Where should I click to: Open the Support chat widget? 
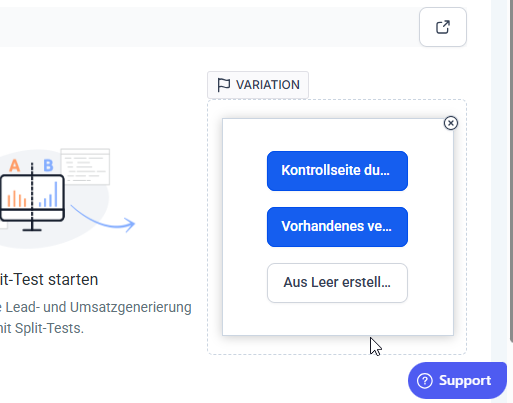(457, 380)
